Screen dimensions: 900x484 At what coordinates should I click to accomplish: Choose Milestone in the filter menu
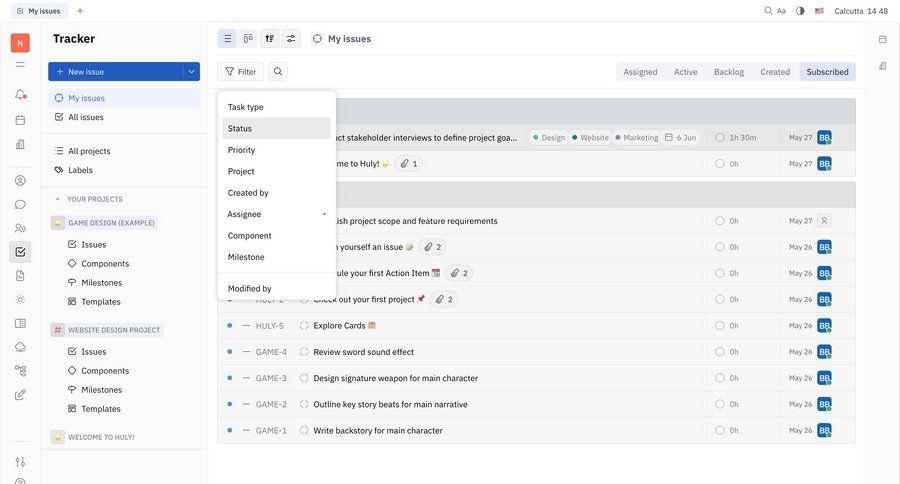tap(277, 257)
